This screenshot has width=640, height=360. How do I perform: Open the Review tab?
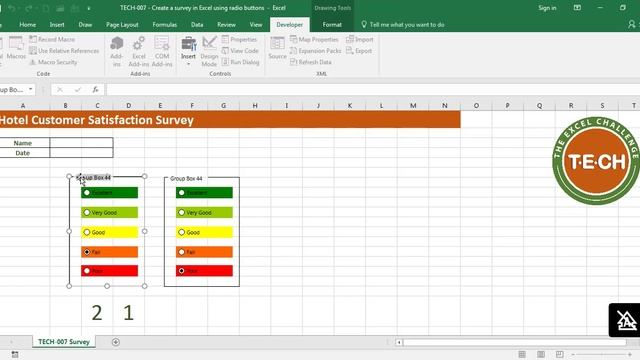click(x=226, y=24)
